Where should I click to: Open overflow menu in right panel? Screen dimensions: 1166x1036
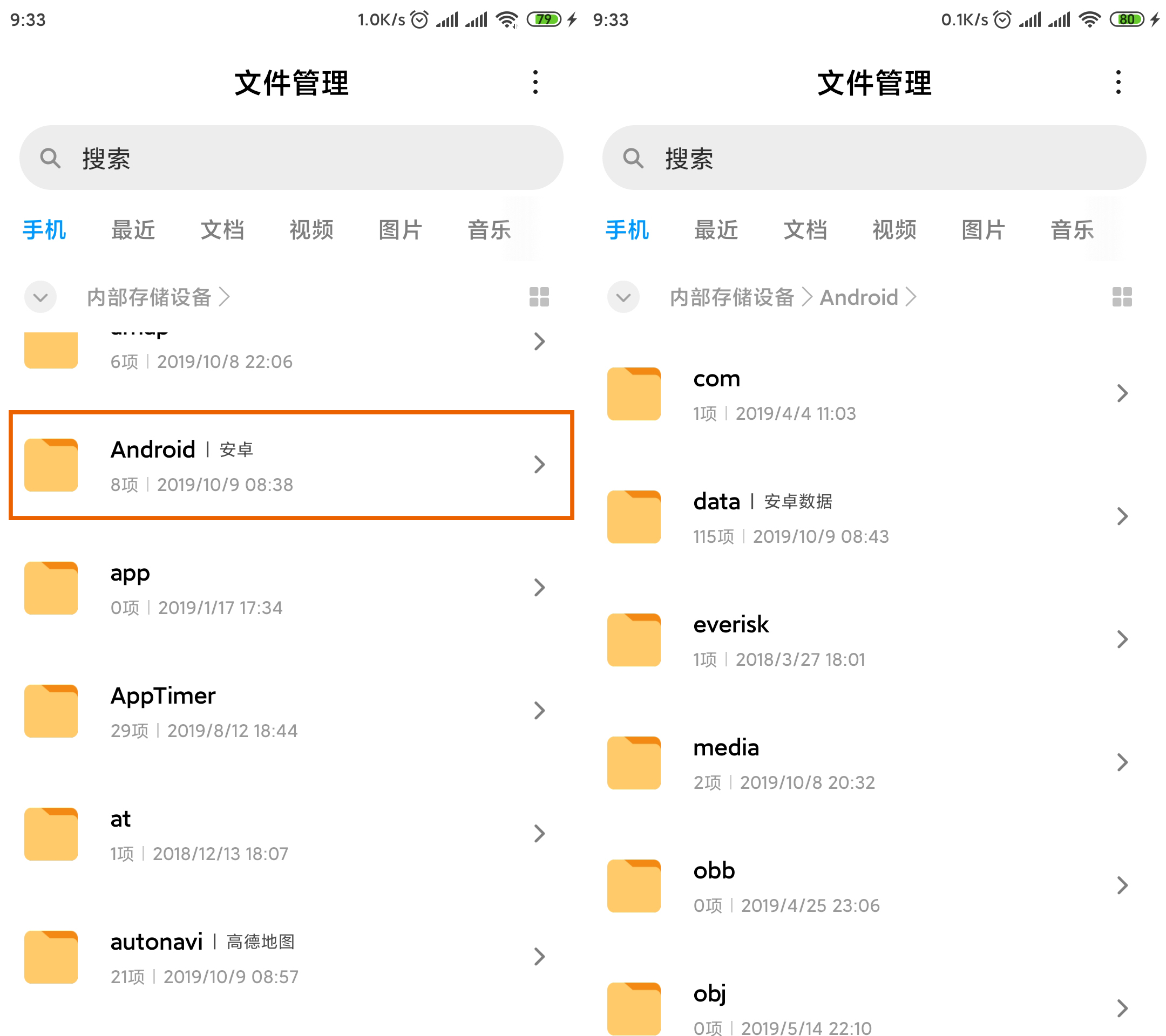coord(1117,82)
